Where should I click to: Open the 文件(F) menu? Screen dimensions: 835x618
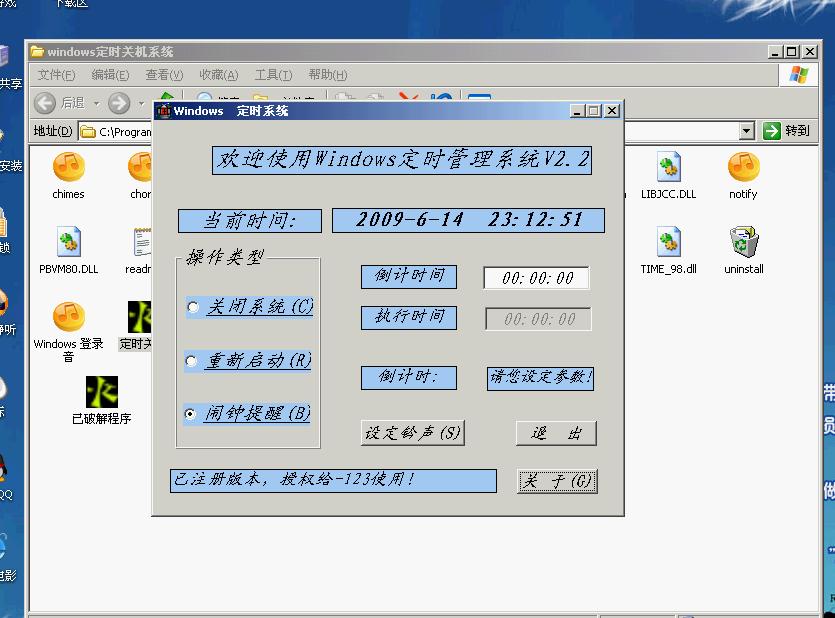tap(56, 75)
